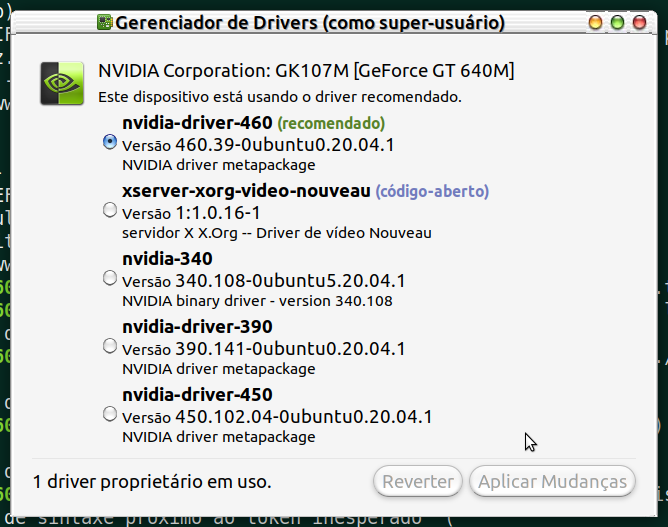The image size is (668, 527).
Task: Click the xserver-xorg-video-nouveau bold name
Action: [246, 191]
